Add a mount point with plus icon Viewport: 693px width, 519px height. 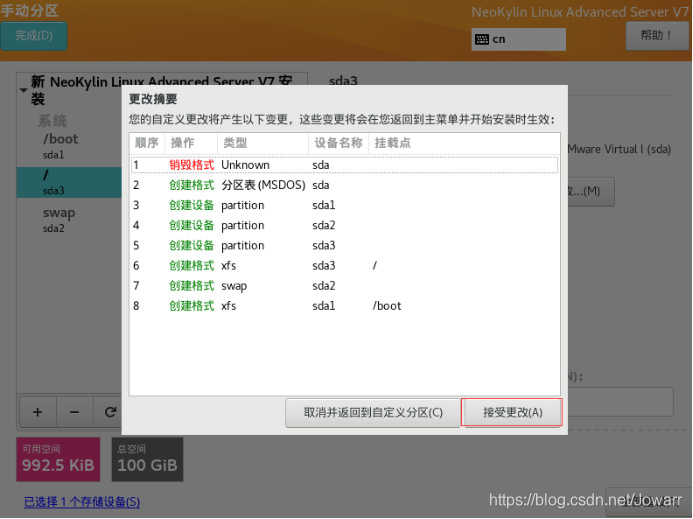[38, 412]
